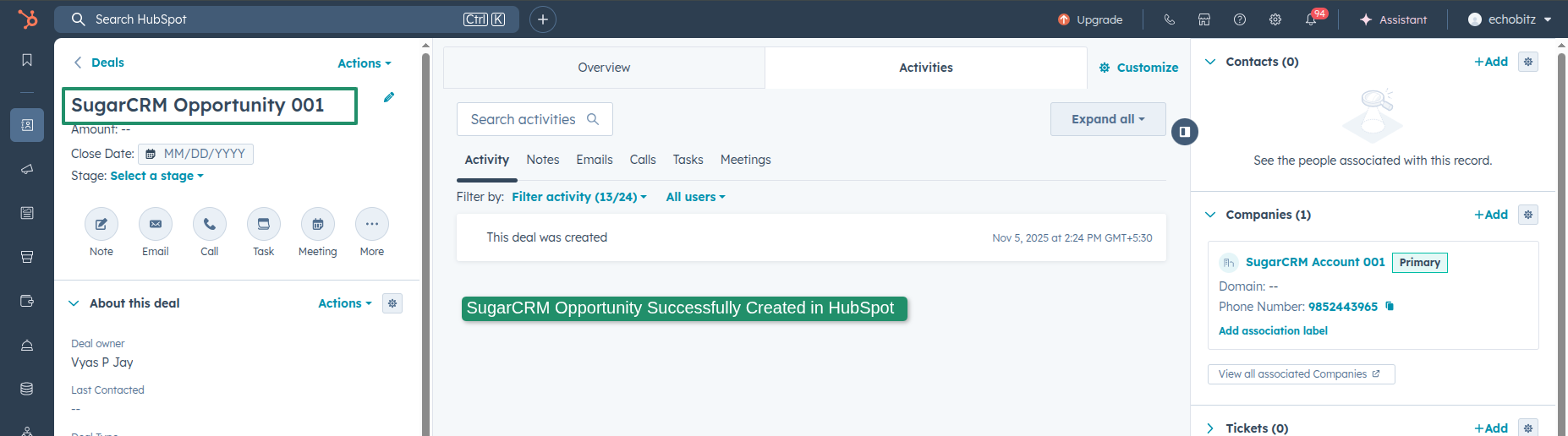Screen dimensions: 1568x436
Task: Open Filter activity (13/24) dropdown
Action: point(579,197)
